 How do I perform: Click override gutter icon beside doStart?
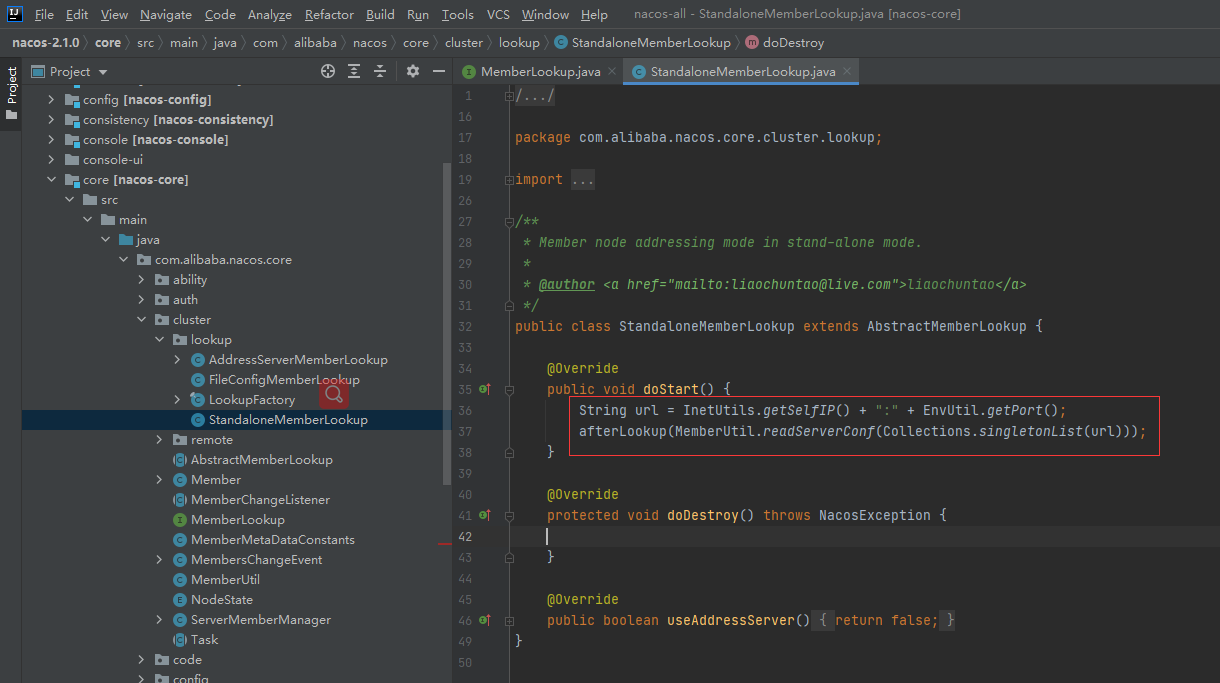click(485, 389)
